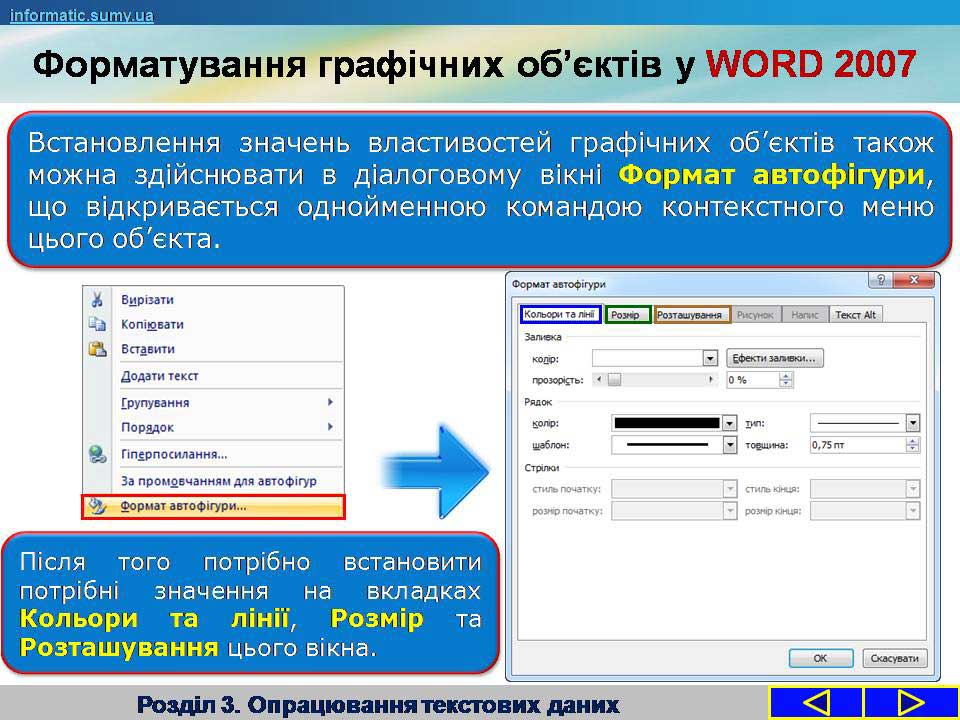Go to previous slide with the left arrow
Screen dimensions: 960x720
coord(815,702)
